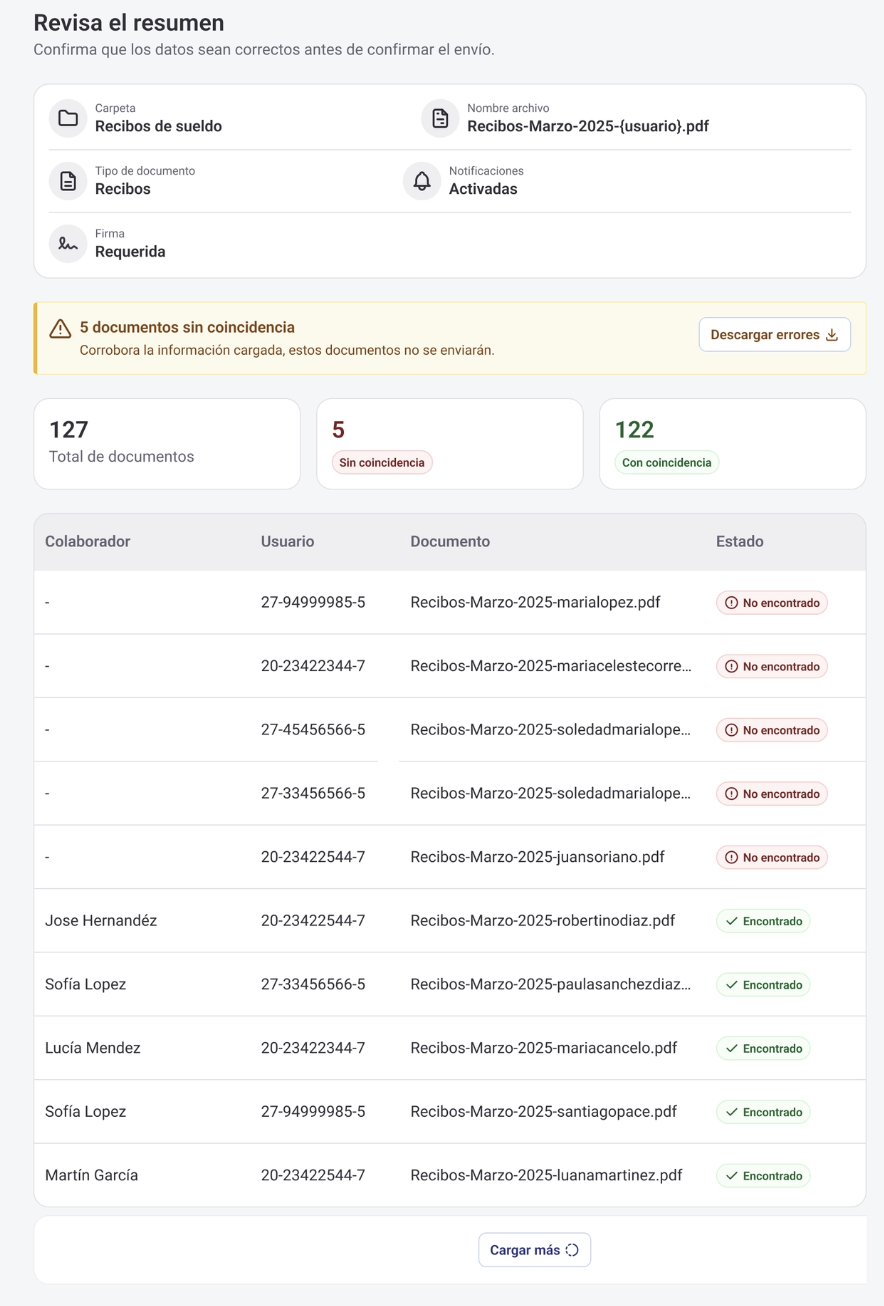Click the number 122 in the matches card

[x=634, y=430]
